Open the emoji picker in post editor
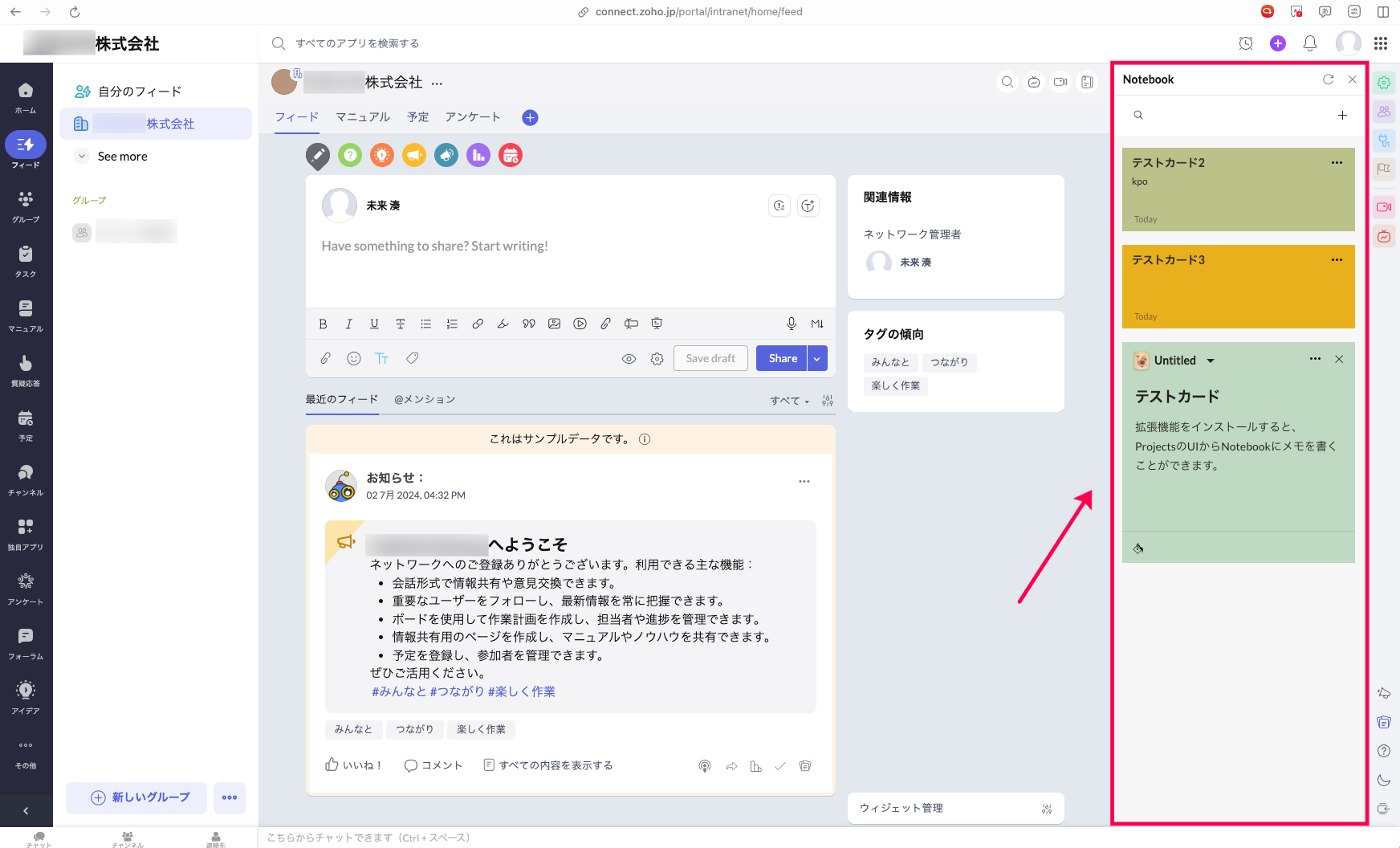The height and width of the screenshot is (848, 1400). [353, 359]
